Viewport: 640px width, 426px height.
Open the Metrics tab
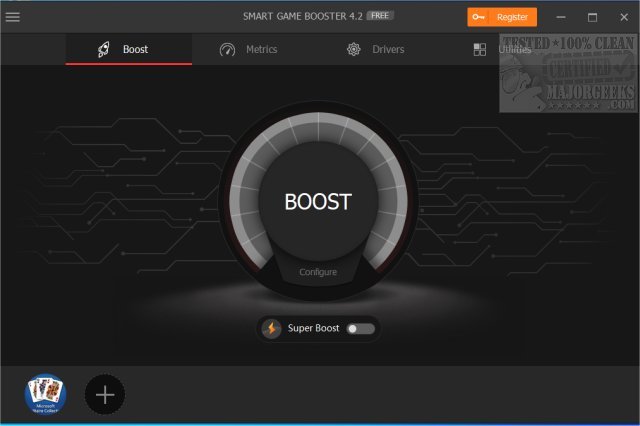248,49
